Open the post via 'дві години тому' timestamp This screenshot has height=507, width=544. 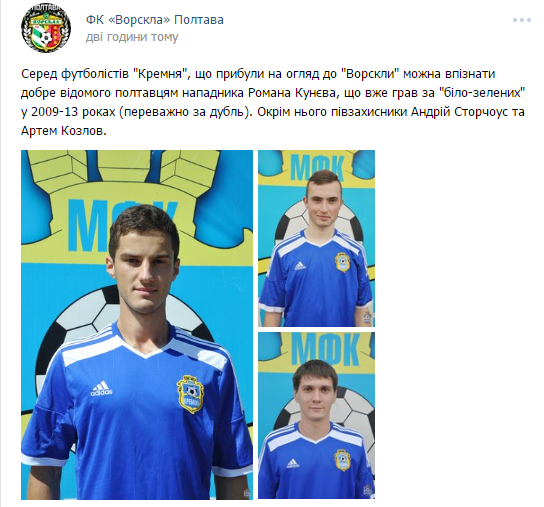132,37
